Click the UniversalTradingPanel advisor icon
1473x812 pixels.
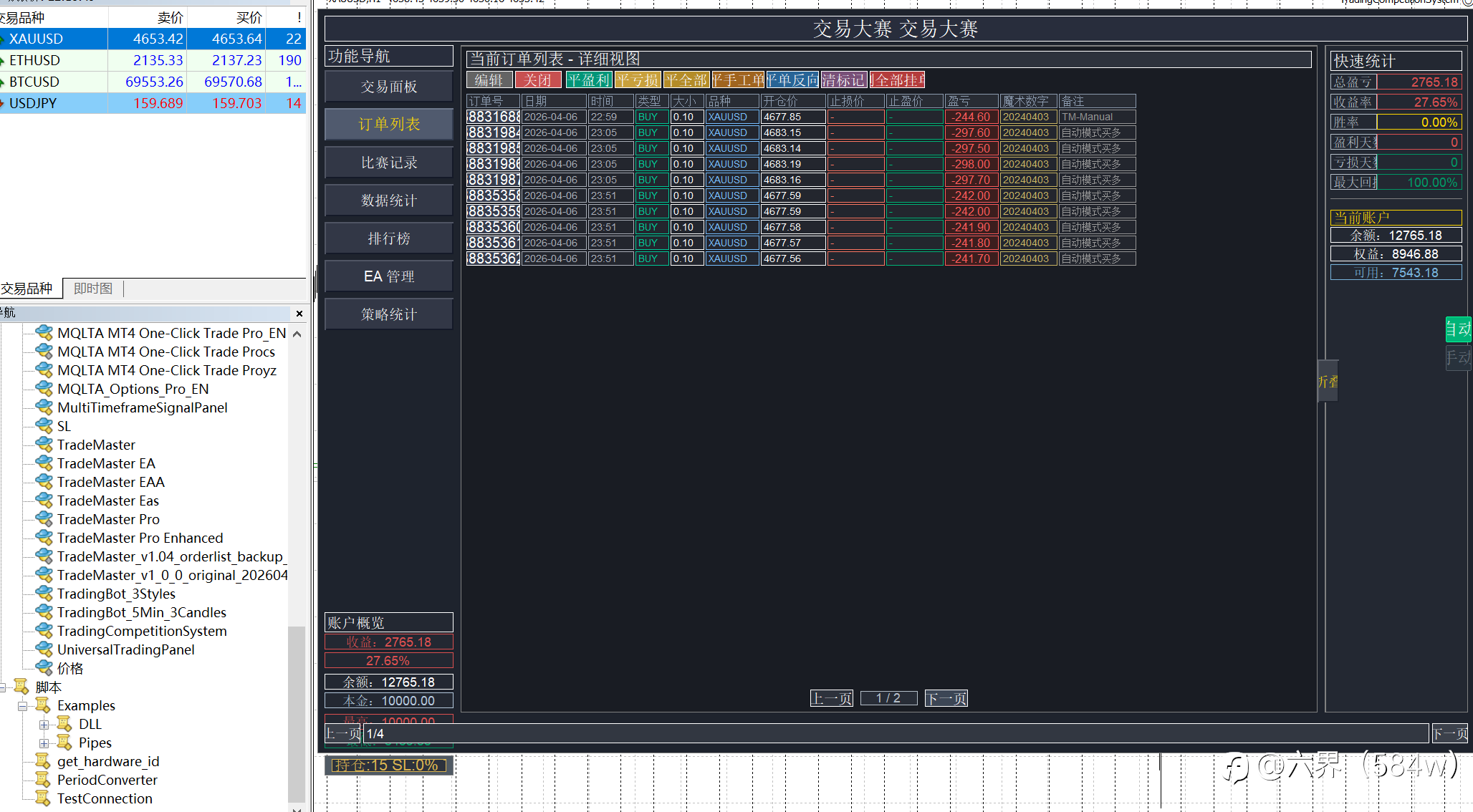coord(44,649)
